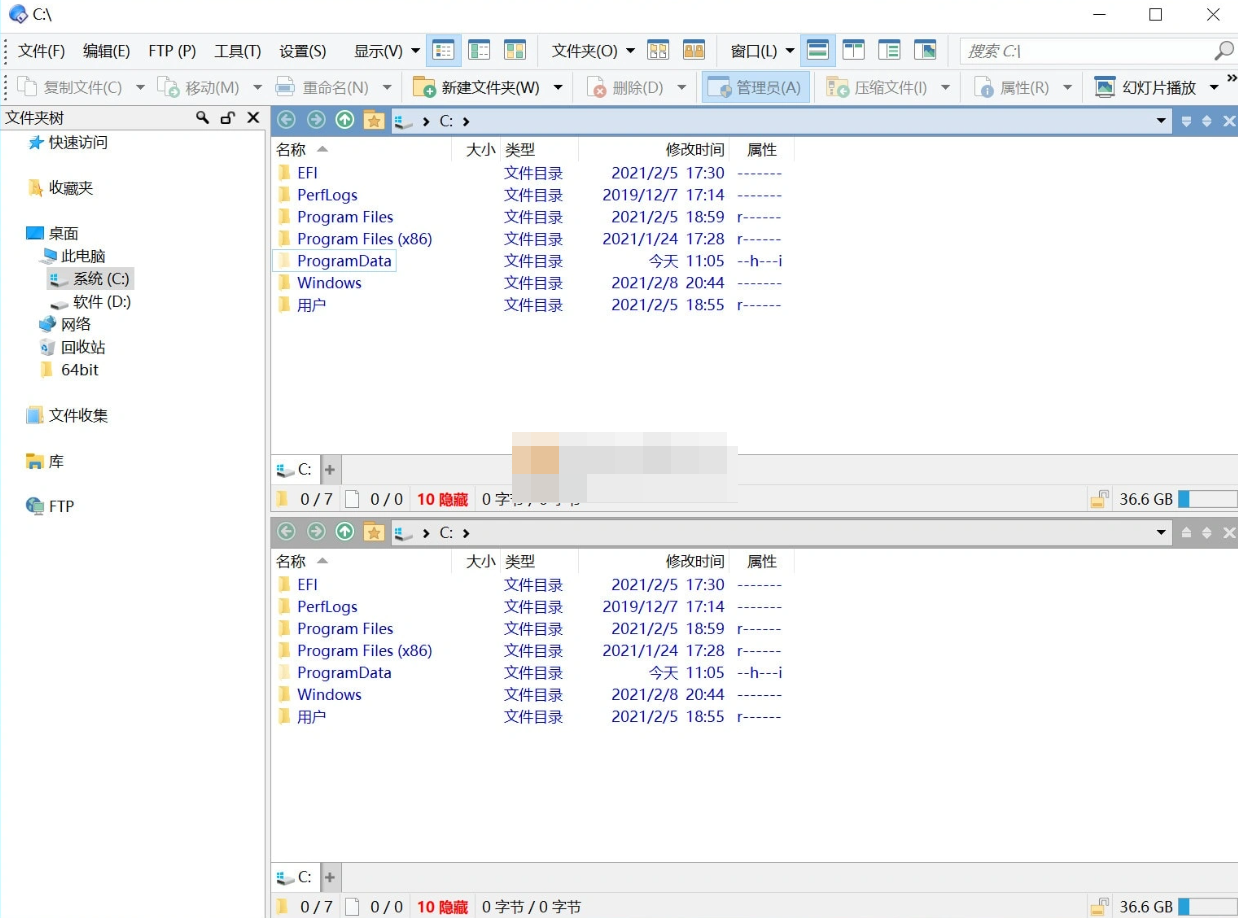Toggle the folder tree lock icon

226,118
